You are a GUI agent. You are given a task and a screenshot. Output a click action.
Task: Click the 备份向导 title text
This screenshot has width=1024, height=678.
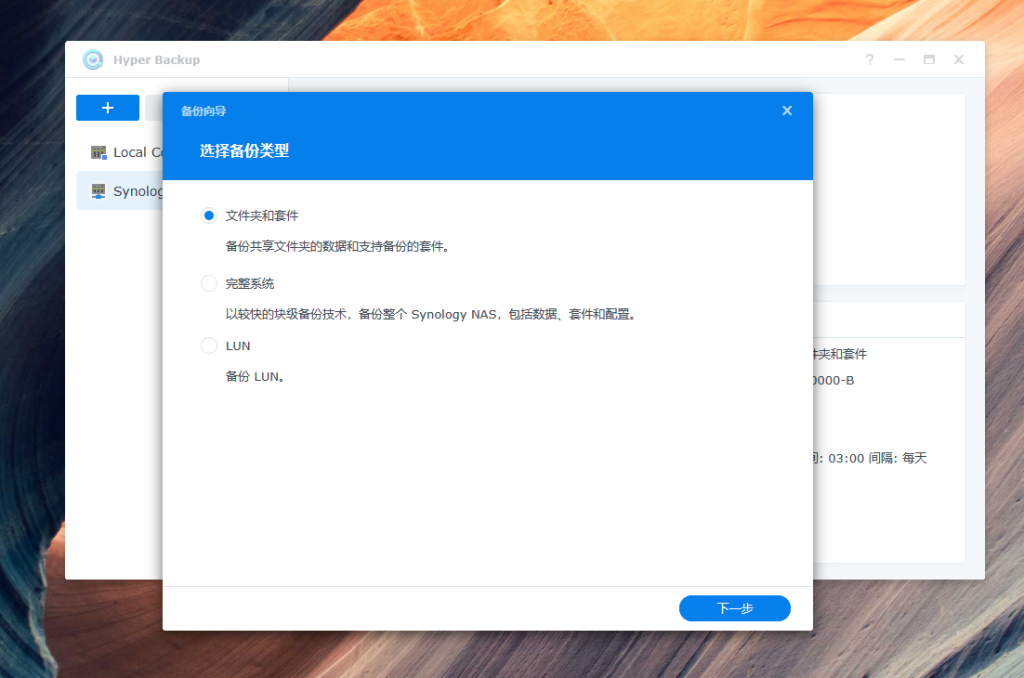click(x=203, y=111)
